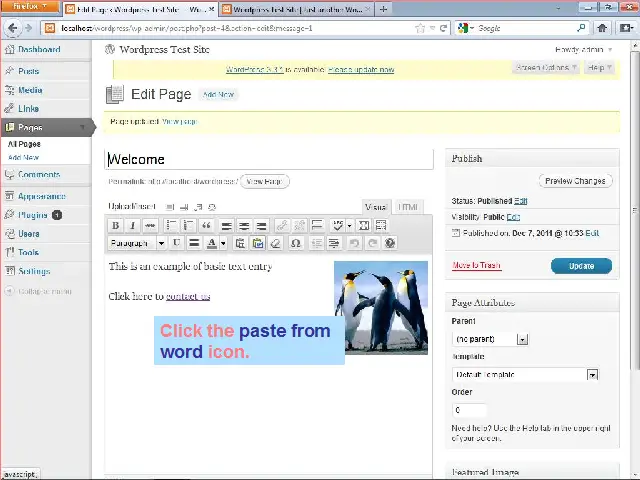Toggle the spellchecker icon

pos(337,225)
